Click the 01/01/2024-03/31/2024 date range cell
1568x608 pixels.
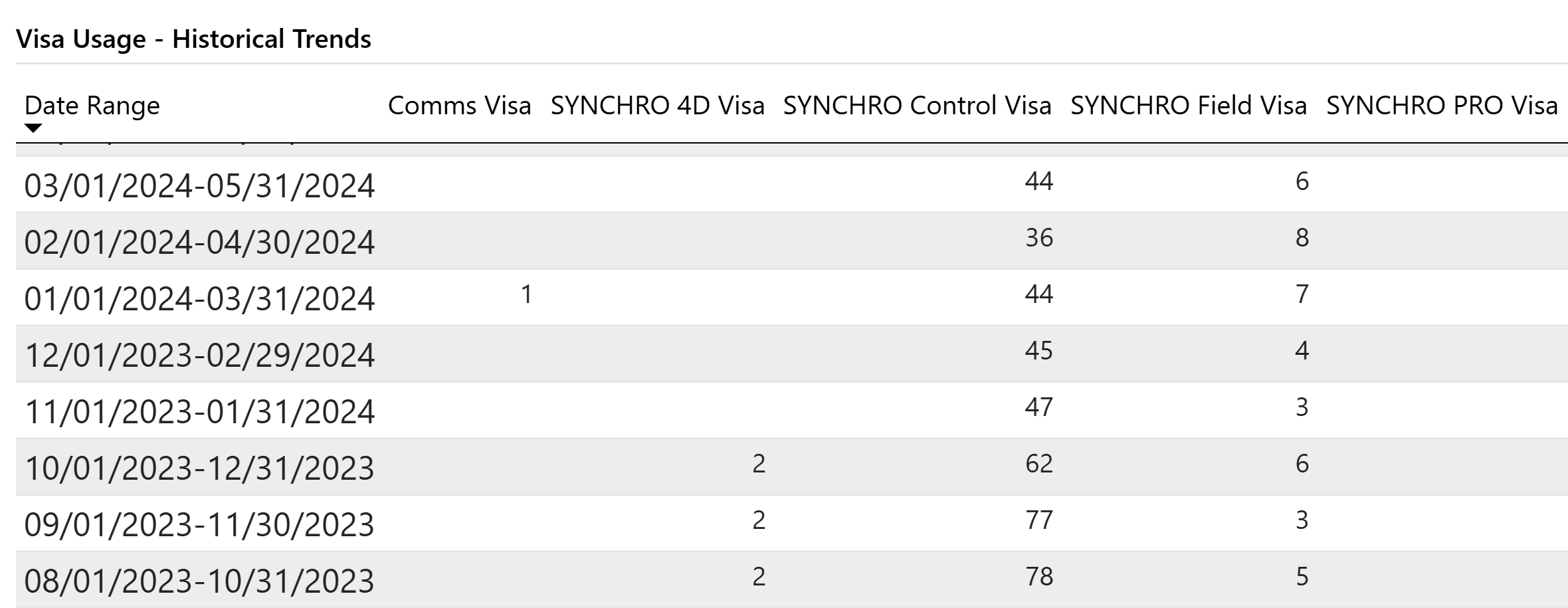click(199, 298)
